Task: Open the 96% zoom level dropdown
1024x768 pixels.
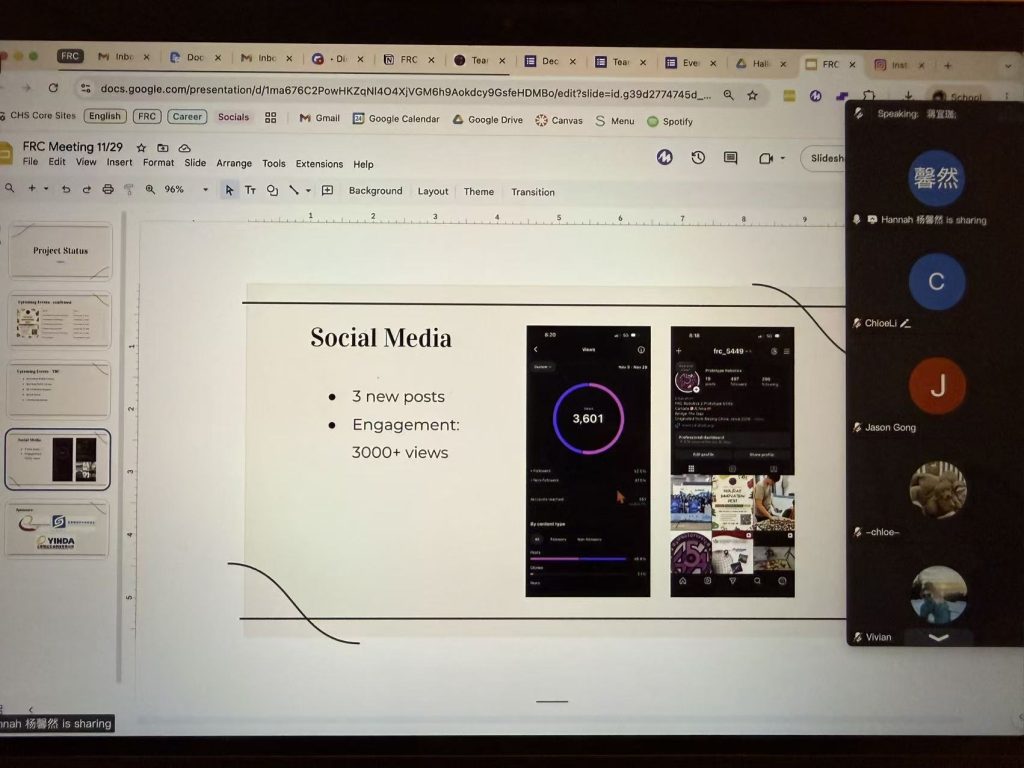Action: click(205, 190)
